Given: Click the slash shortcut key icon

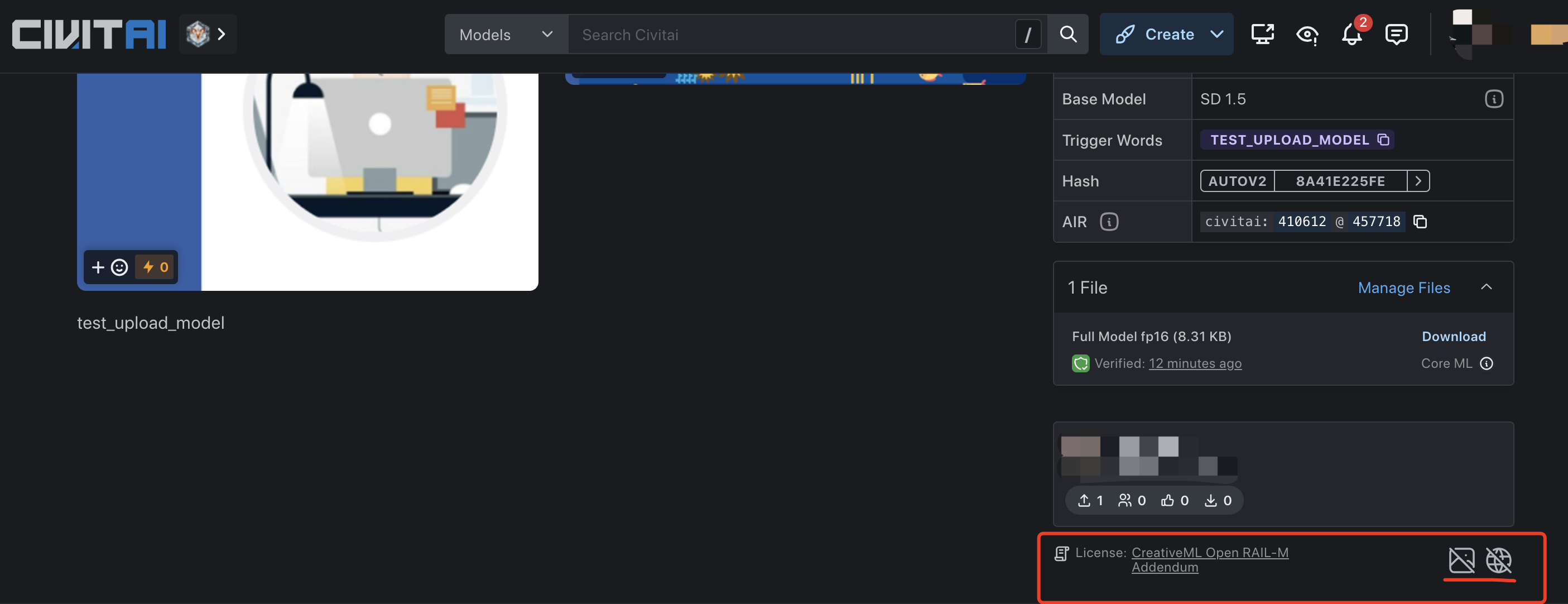Looking at the screenshot, I should (x=1028, y=35).
